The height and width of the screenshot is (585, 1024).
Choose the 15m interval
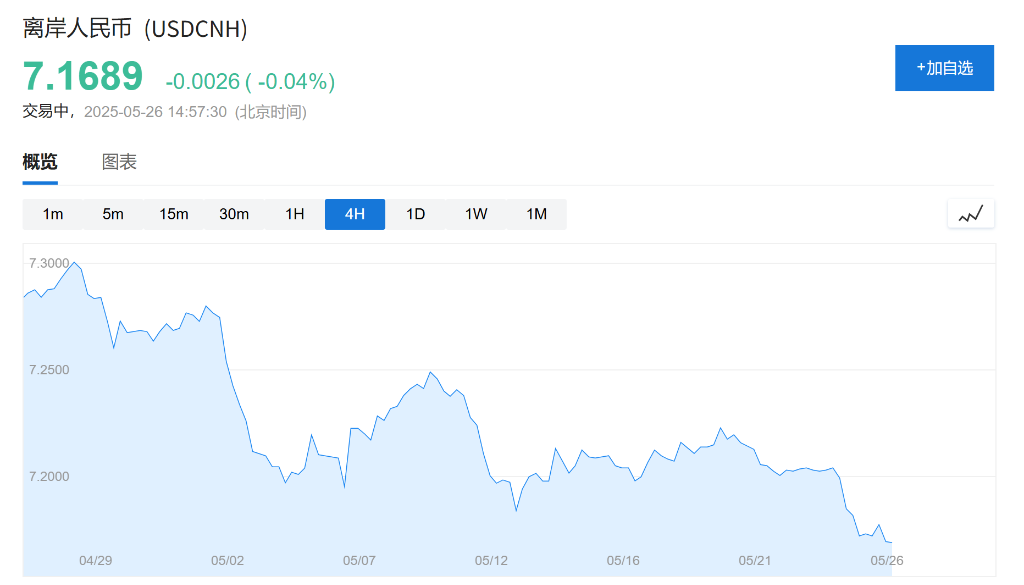[173, 214]
